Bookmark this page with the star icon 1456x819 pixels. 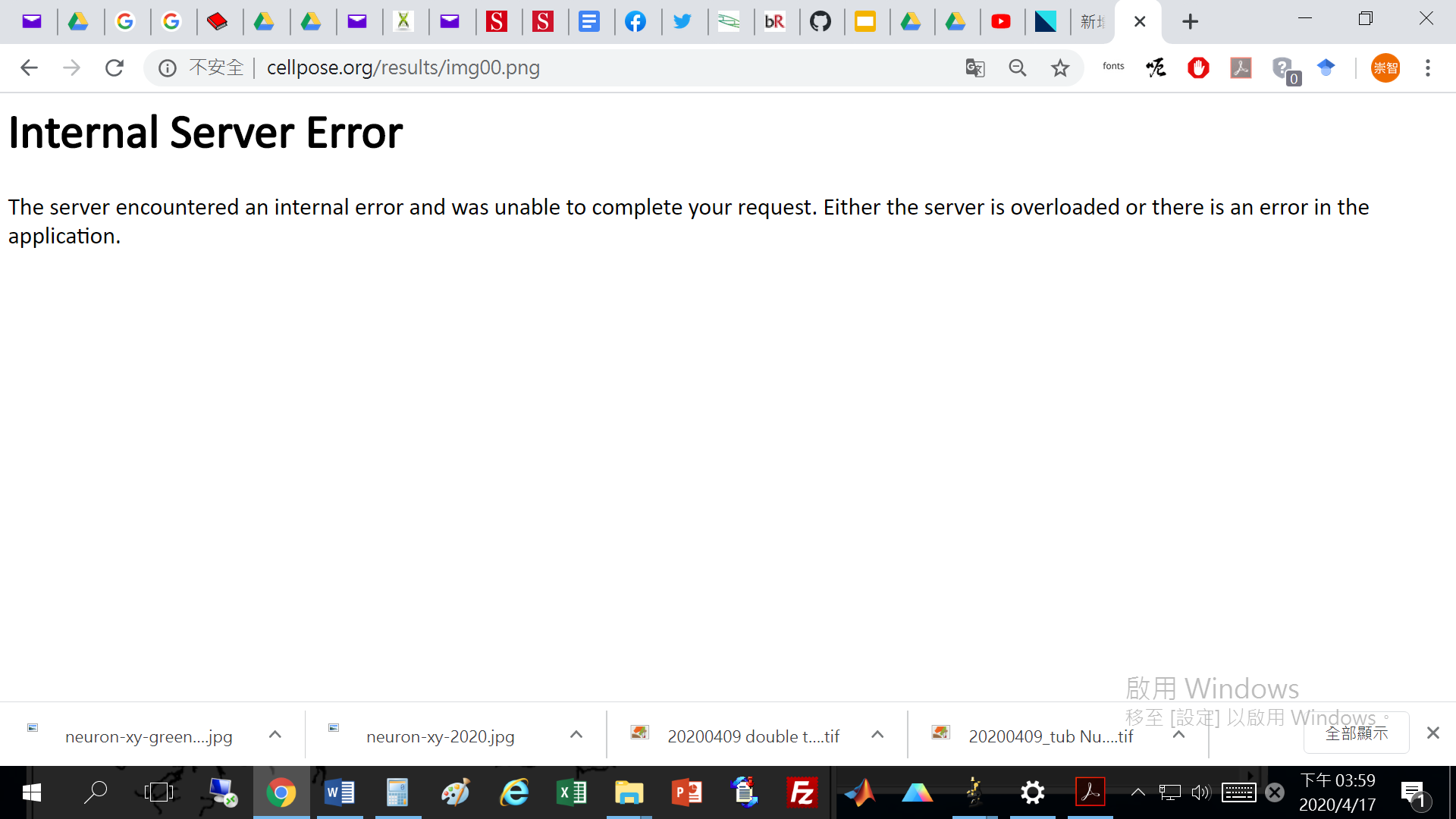1060,68
